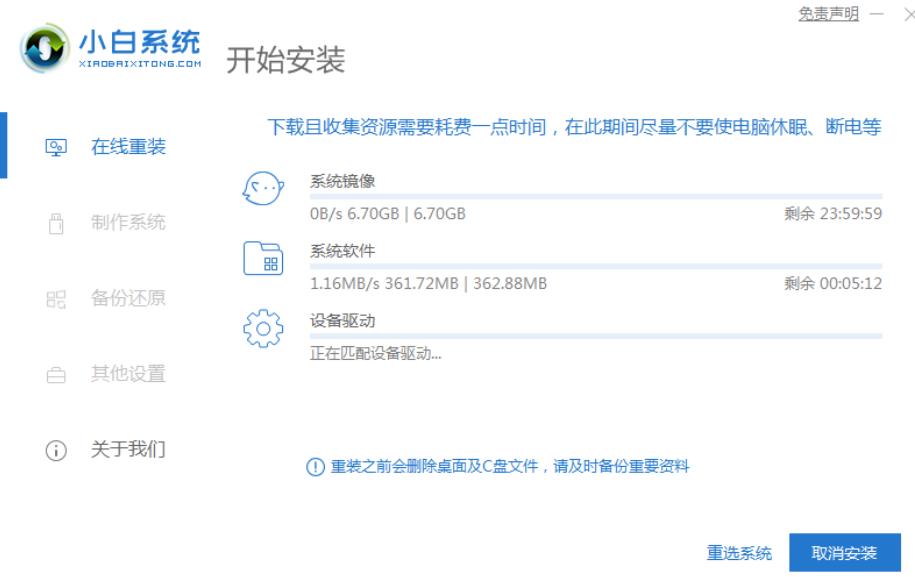Click the 系统软件 download progress bar

596,267
